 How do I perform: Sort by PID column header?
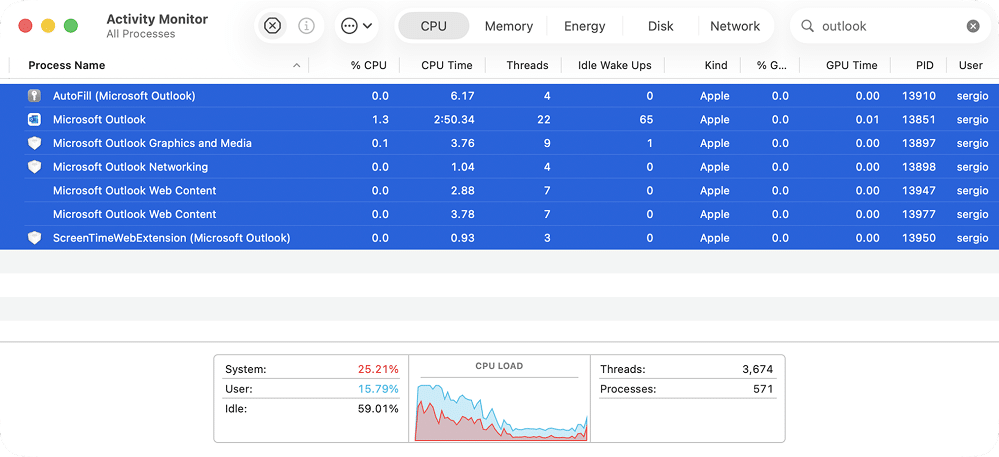(x=924, y=65)
